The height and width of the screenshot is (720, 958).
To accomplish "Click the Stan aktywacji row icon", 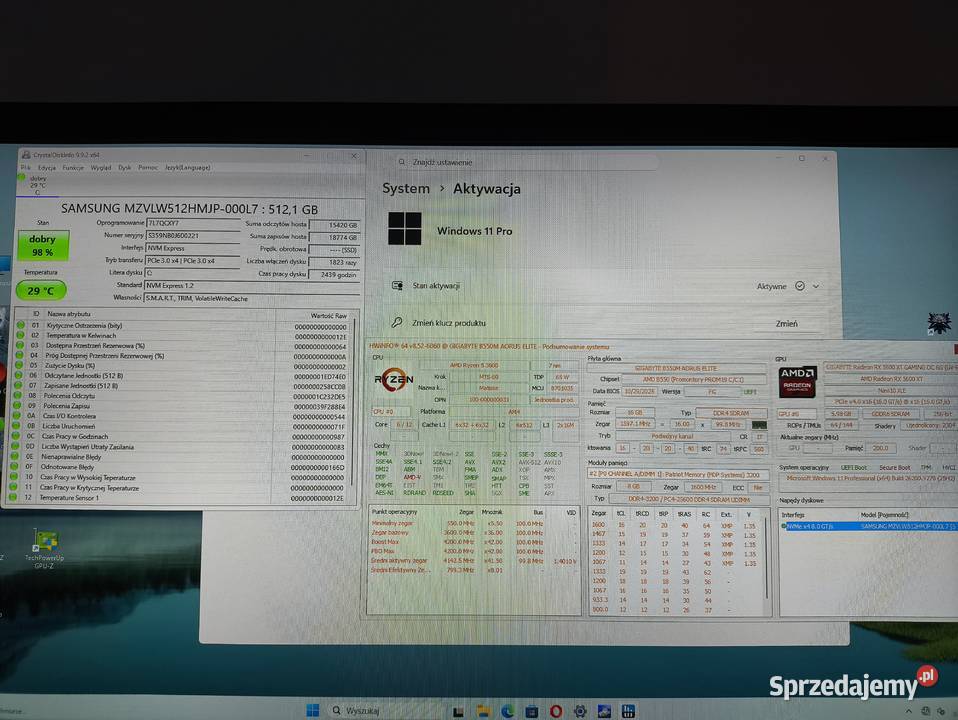I will pos(397,285).
